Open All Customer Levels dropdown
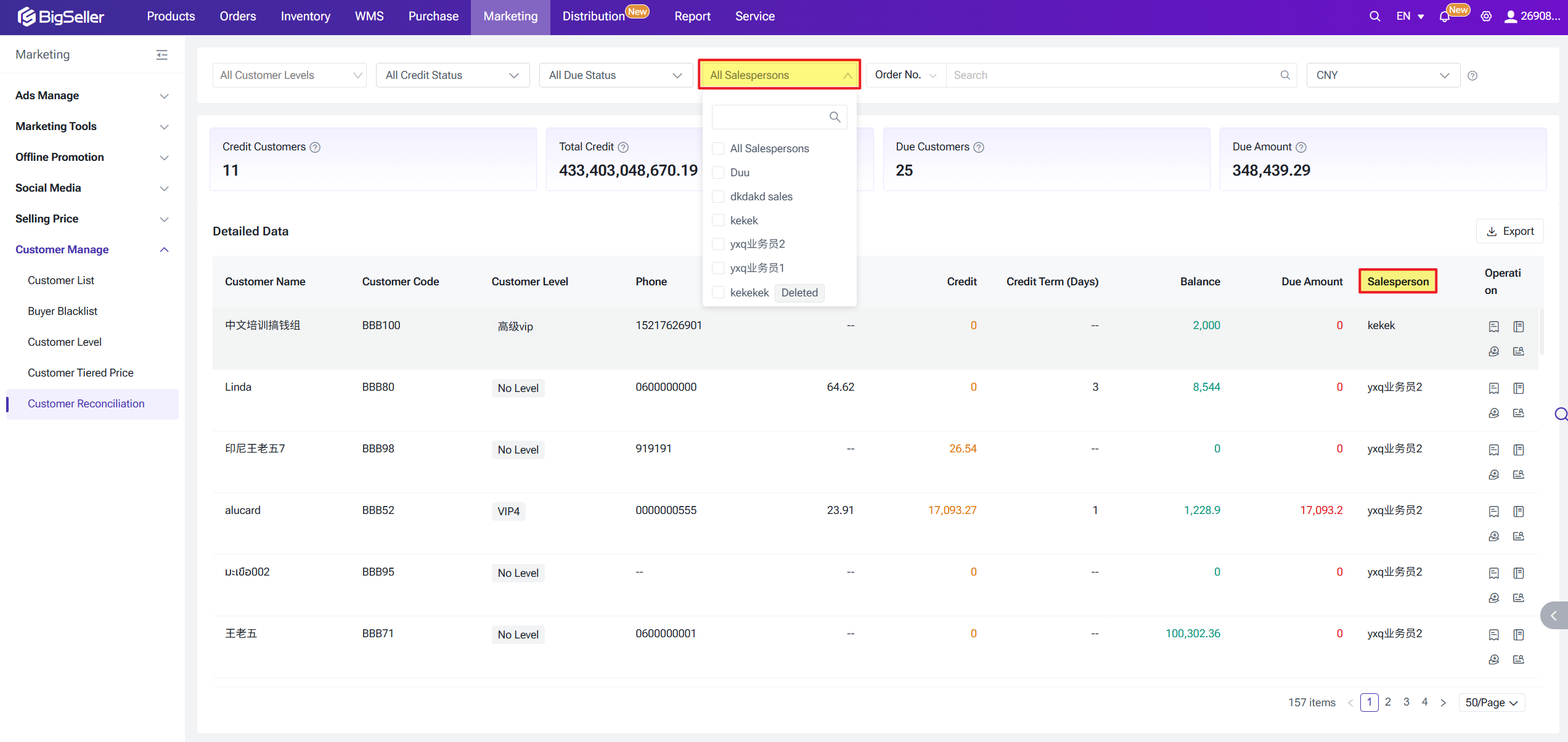 (x=289, y=75)
